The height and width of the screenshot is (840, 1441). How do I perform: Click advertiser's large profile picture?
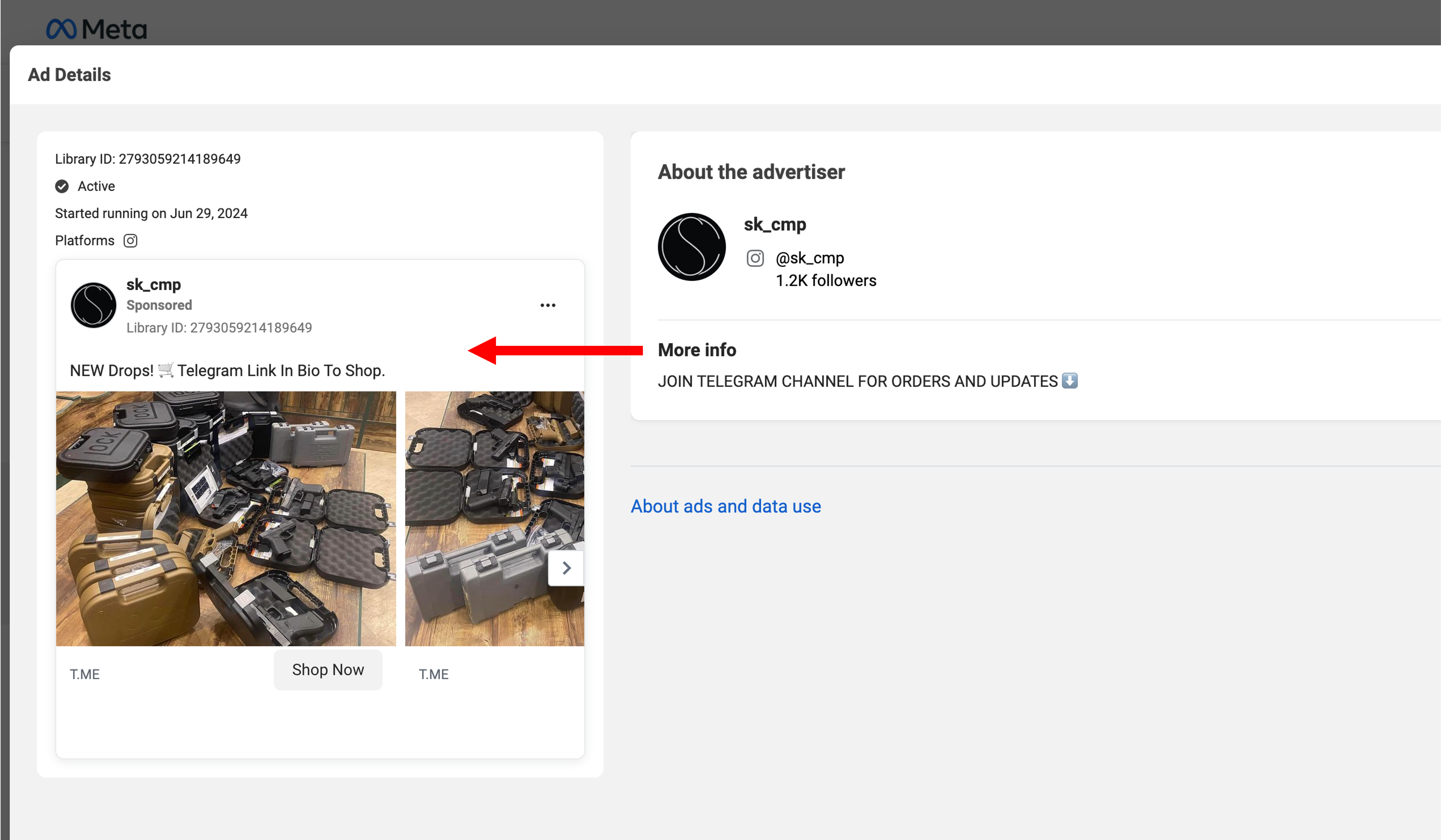point(691,247)
